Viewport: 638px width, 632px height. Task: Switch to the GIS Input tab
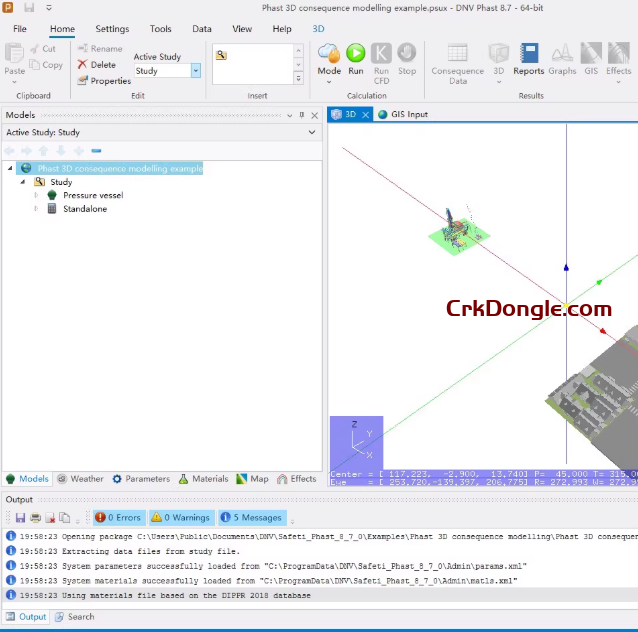click(x=403, y=114)
